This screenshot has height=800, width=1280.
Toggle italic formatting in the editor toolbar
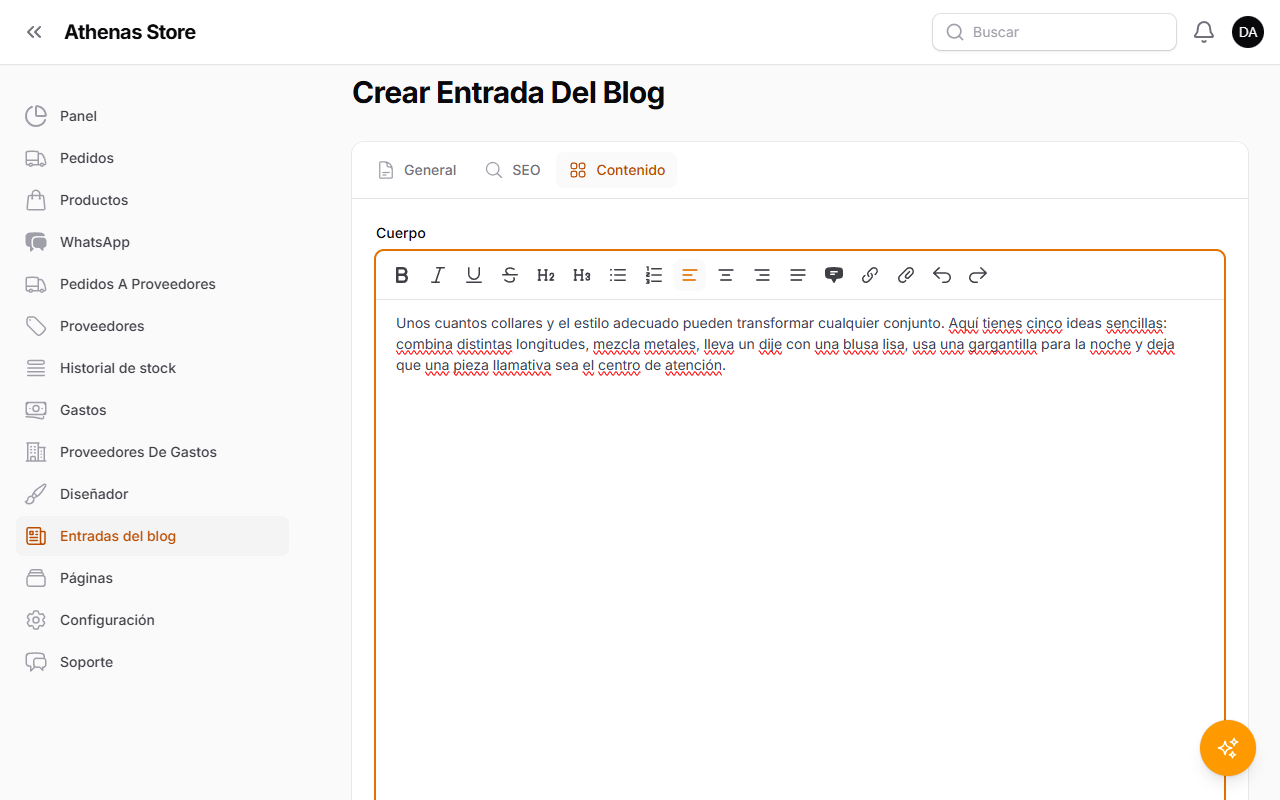pyautogui.click(x=438, y=275)
